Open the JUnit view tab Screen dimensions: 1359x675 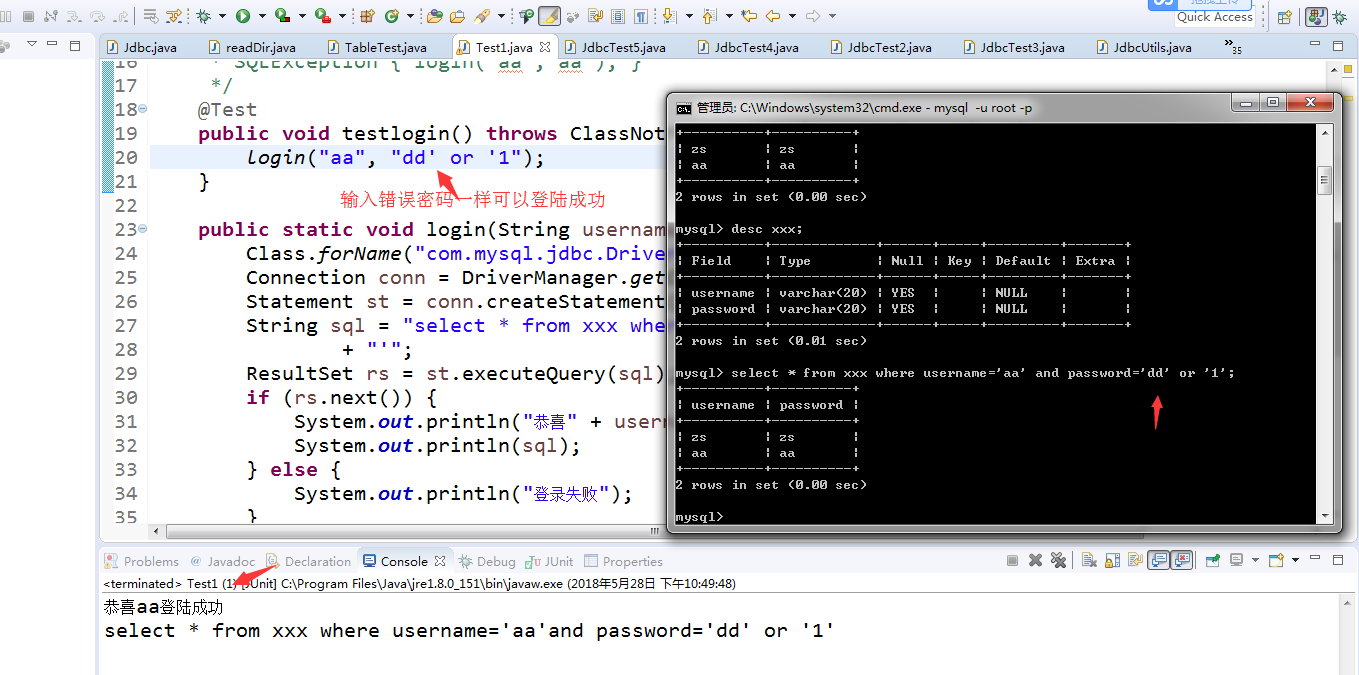point(548,561)
